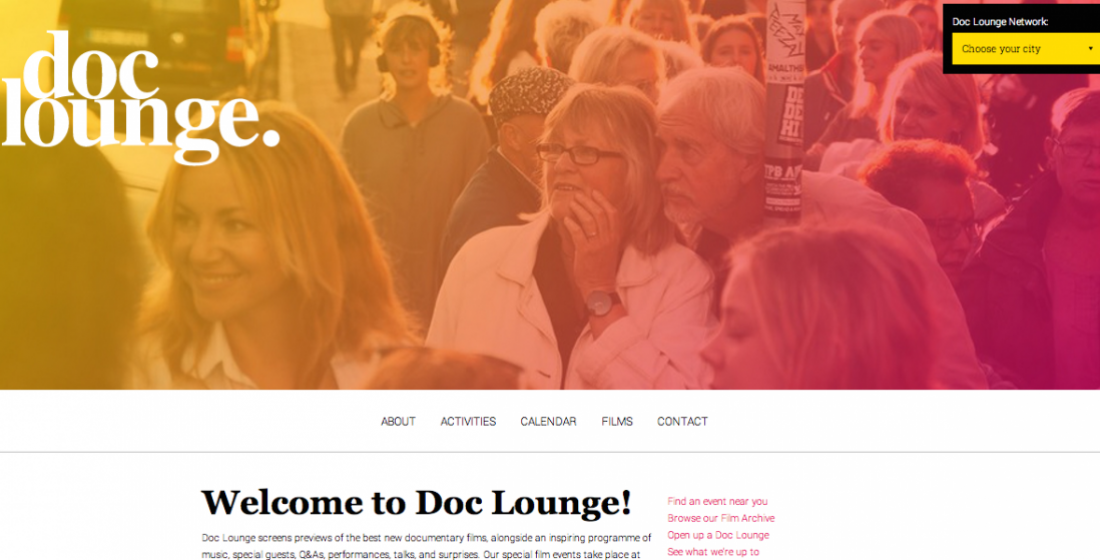Open the Calendar section
Screen dimensions: 1100x560
(x=548, y=421)
